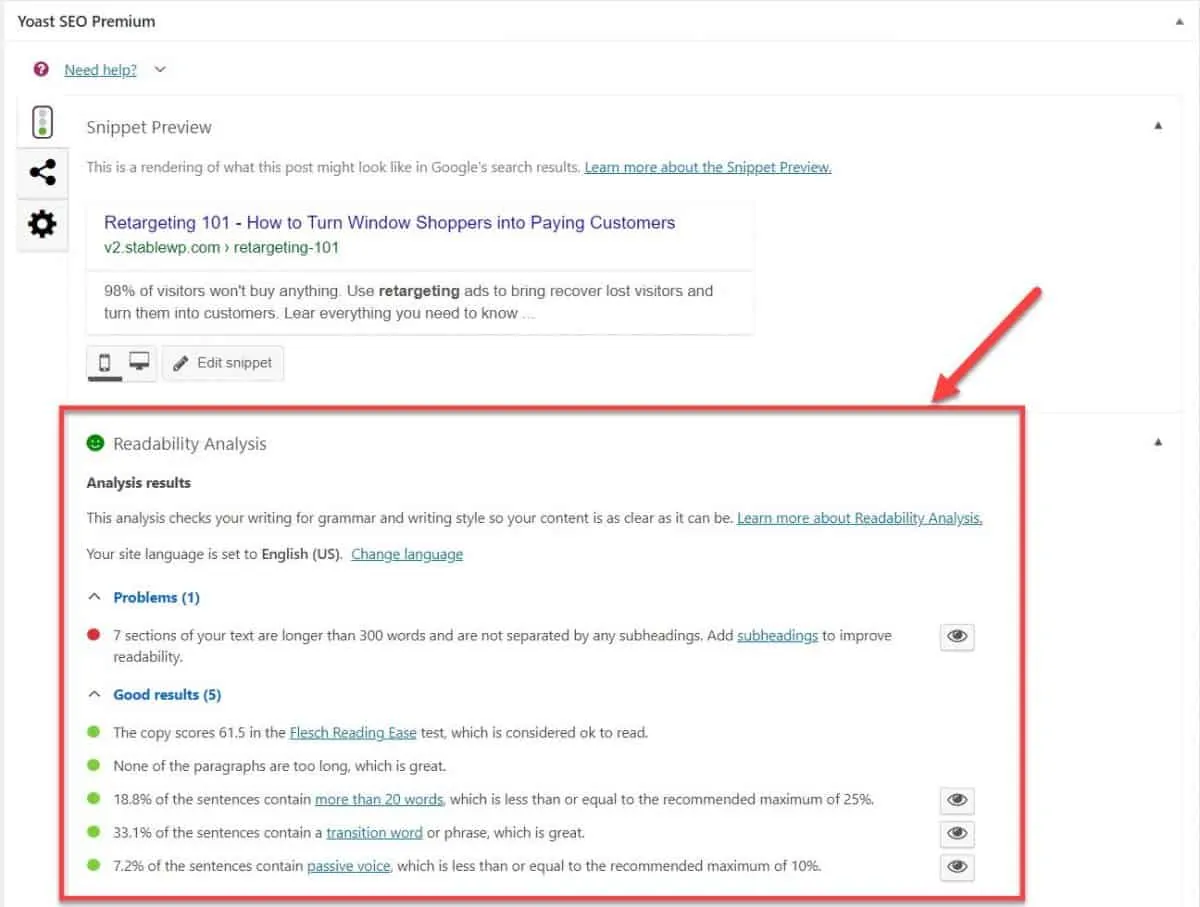Select the traffic light content optimization tab
The width and height of the screenshot is (1200, 907).
42,123
